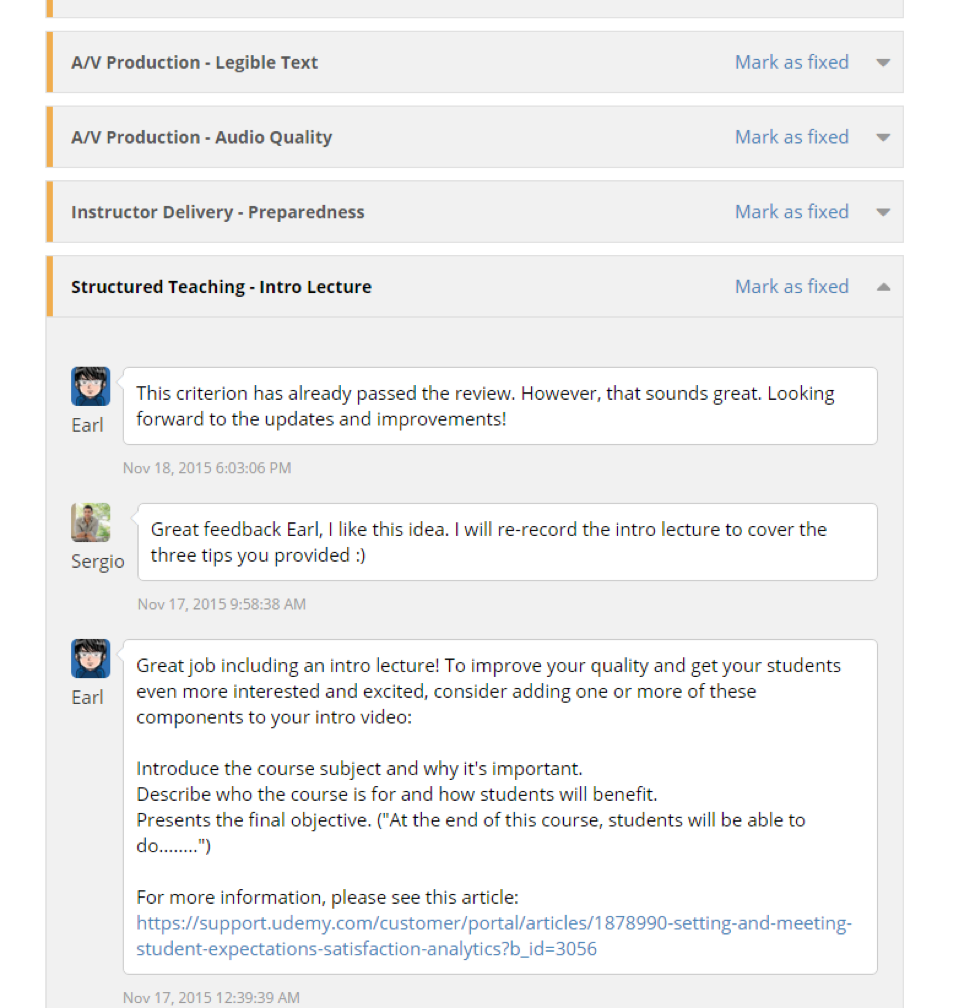Click Earl's comment about criterion passing review
The height and width of the screenshot is (1008, 975).
(485, 406)
